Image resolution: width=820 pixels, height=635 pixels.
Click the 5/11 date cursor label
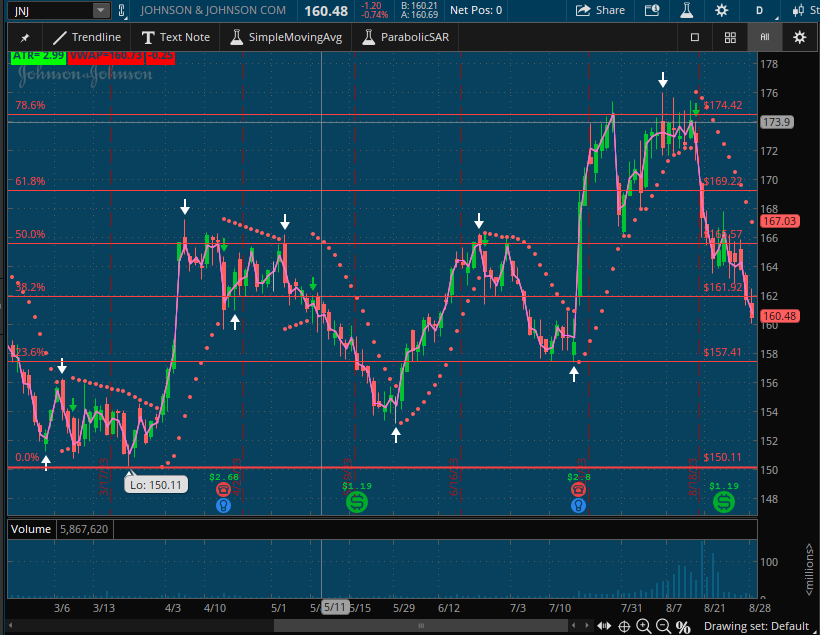[x=334, y=607]
